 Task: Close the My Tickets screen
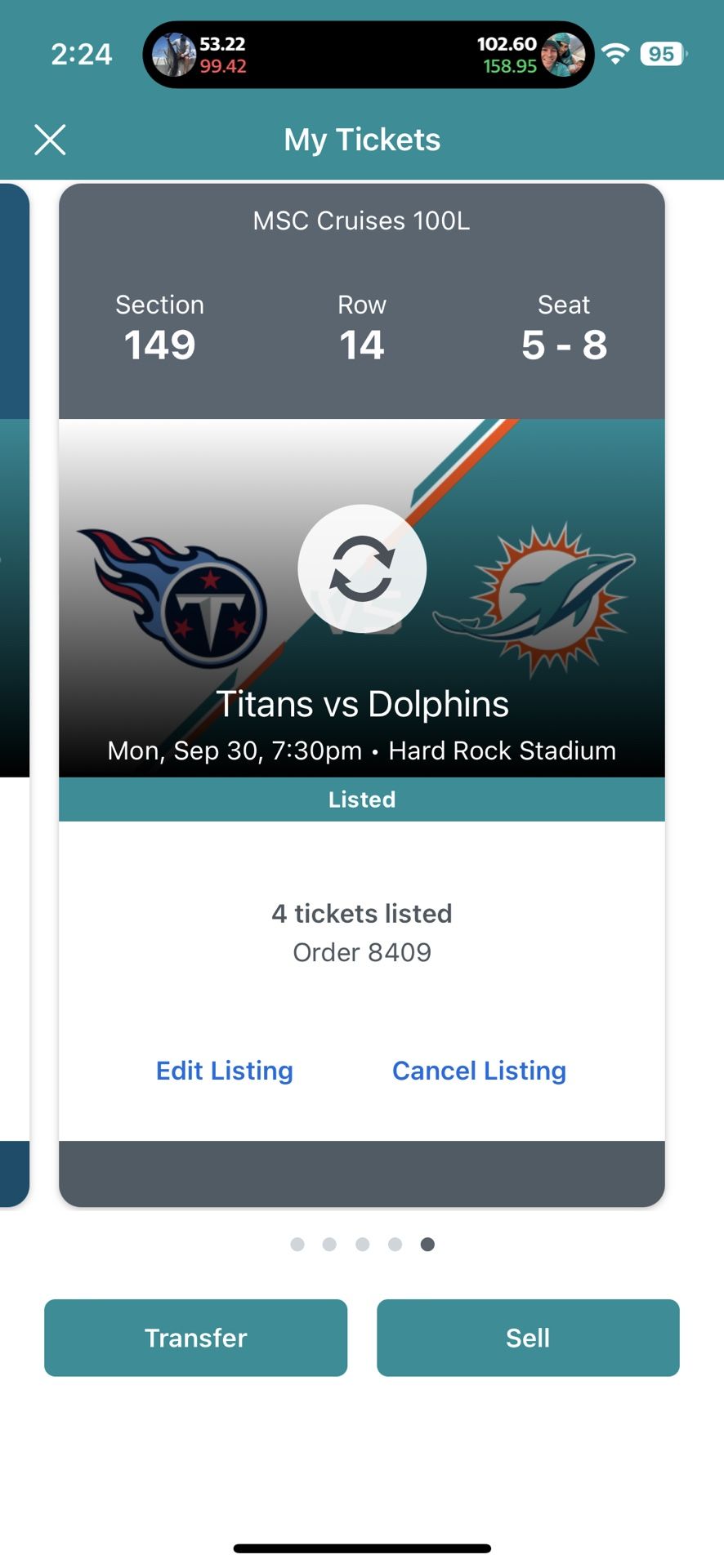pos(50,140)
